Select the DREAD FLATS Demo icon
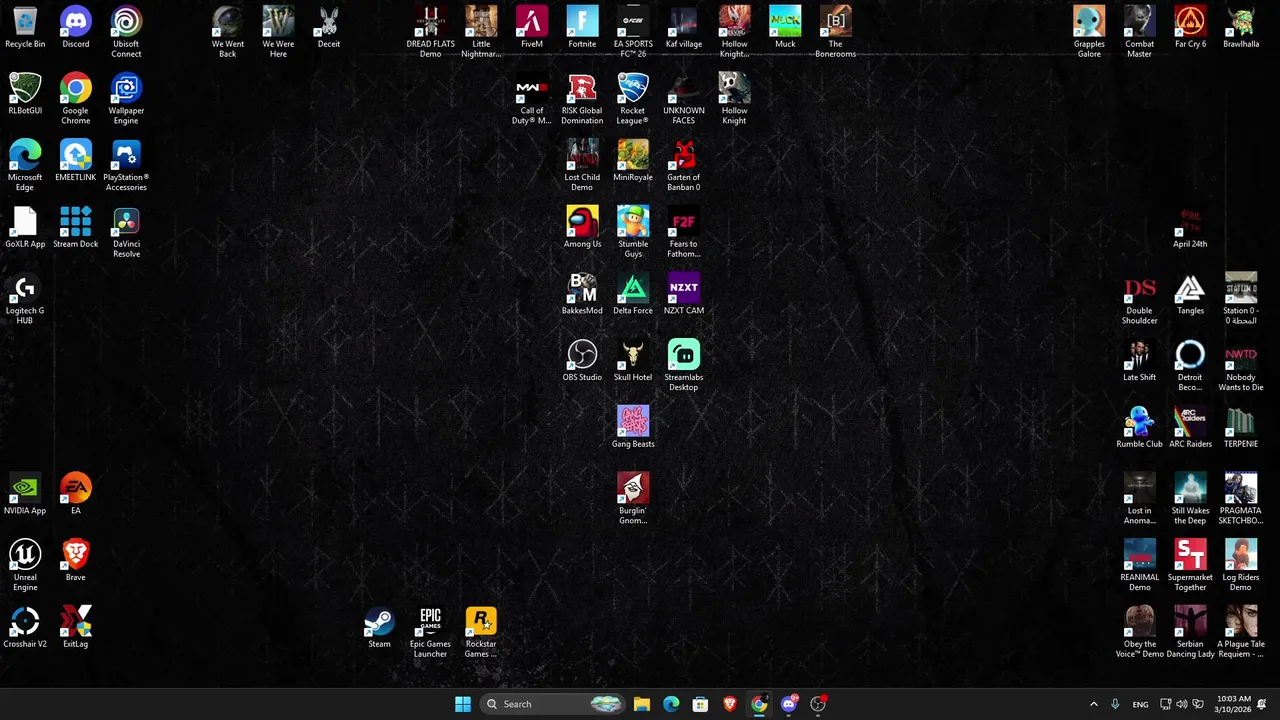The width and height of the screenshot is (1280, 720). (430, 32)
